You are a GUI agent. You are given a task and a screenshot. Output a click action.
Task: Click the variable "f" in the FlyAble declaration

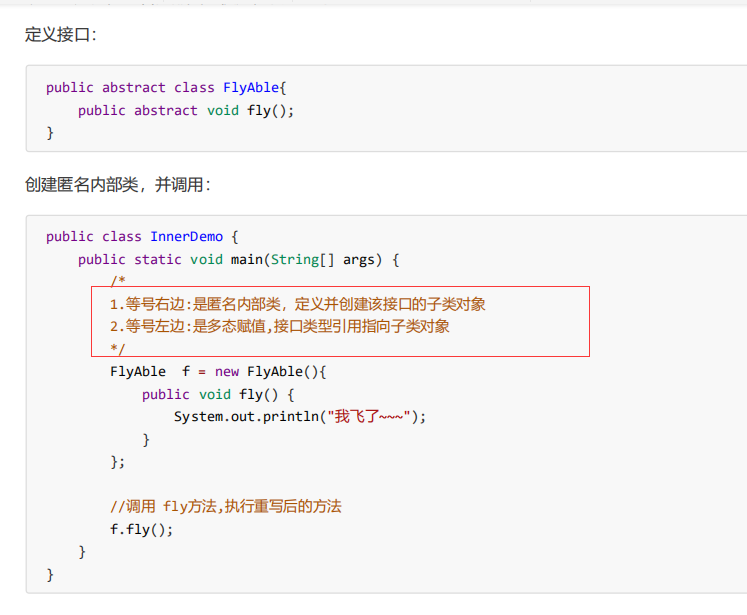(x=186, y=372)
